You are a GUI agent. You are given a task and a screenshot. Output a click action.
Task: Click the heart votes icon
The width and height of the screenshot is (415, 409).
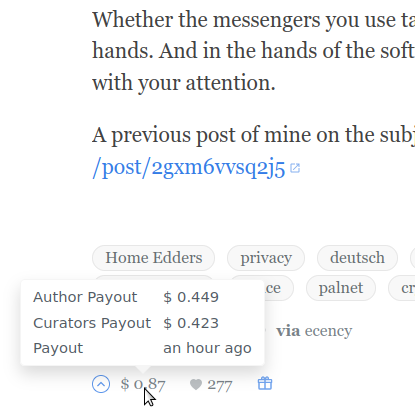[196, 385]
